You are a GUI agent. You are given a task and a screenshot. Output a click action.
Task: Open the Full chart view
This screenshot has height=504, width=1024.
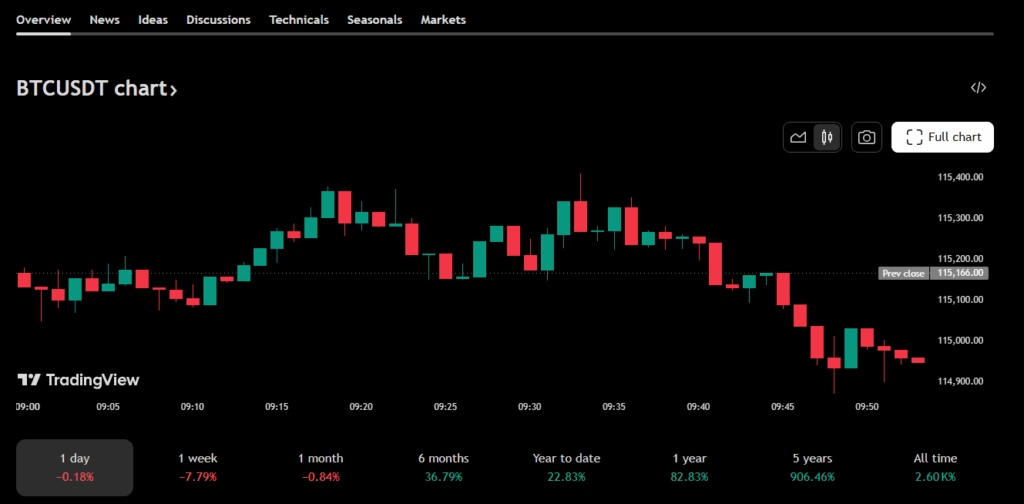tap(942, 137)
